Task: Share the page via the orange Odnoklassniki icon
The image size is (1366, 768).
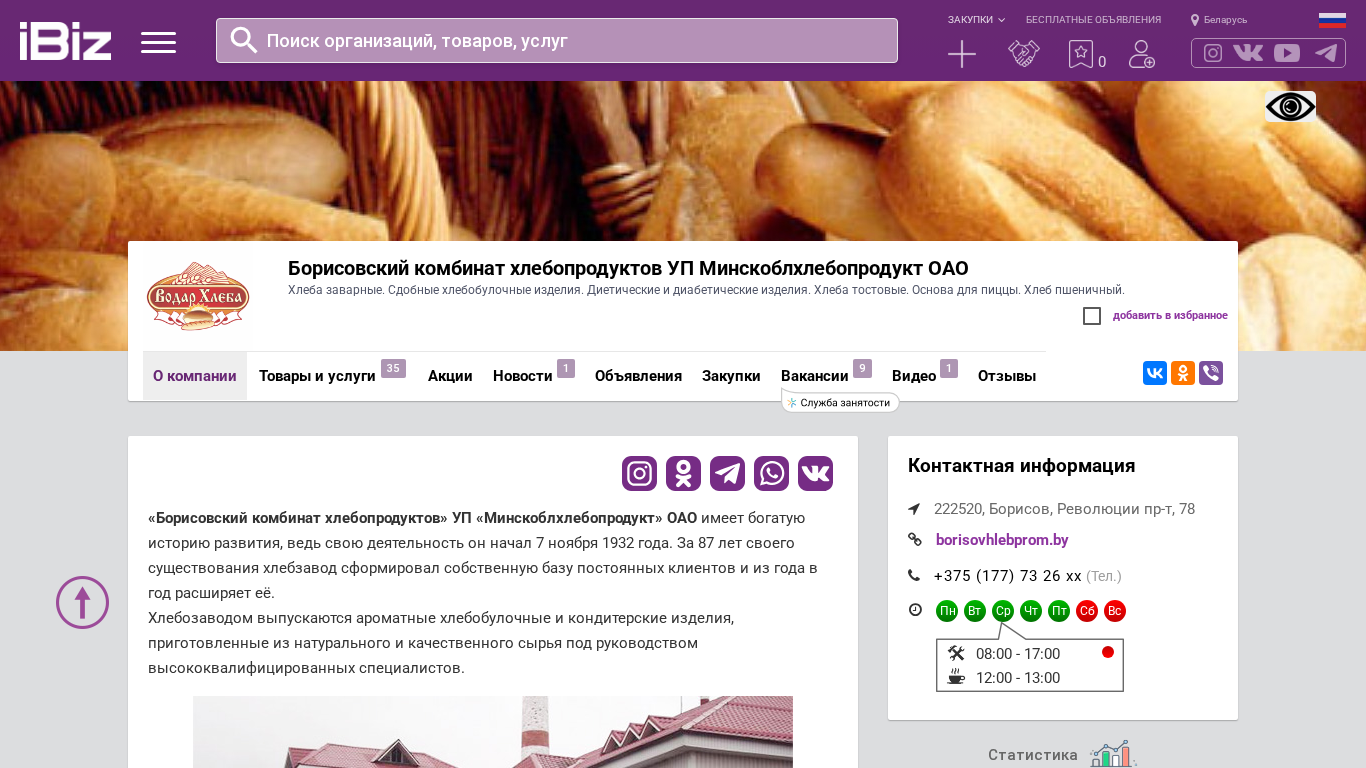Action: click(x=1183, y=373)
